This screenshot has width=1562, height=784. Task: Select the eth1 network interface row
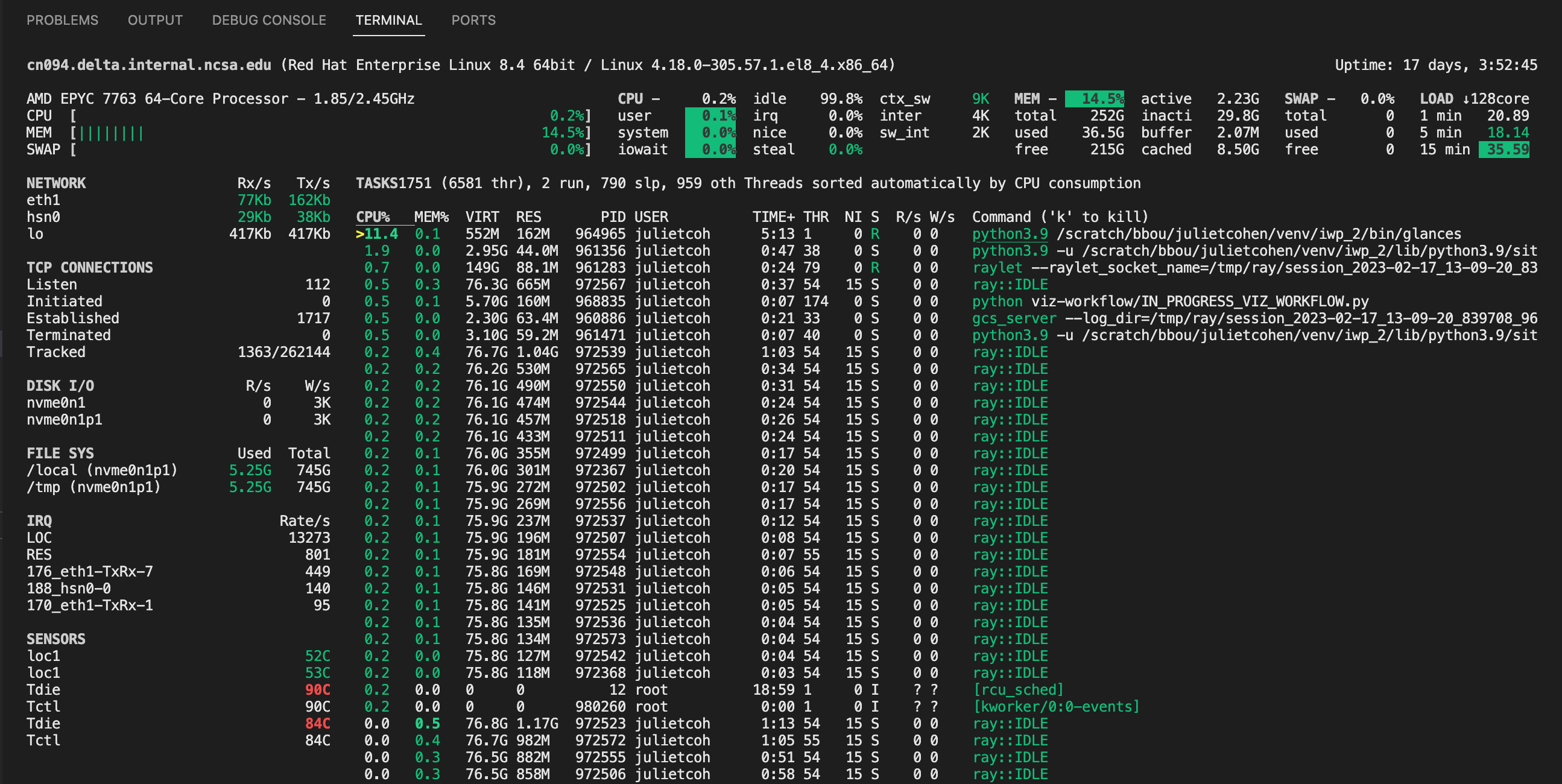tap(44, 200)
